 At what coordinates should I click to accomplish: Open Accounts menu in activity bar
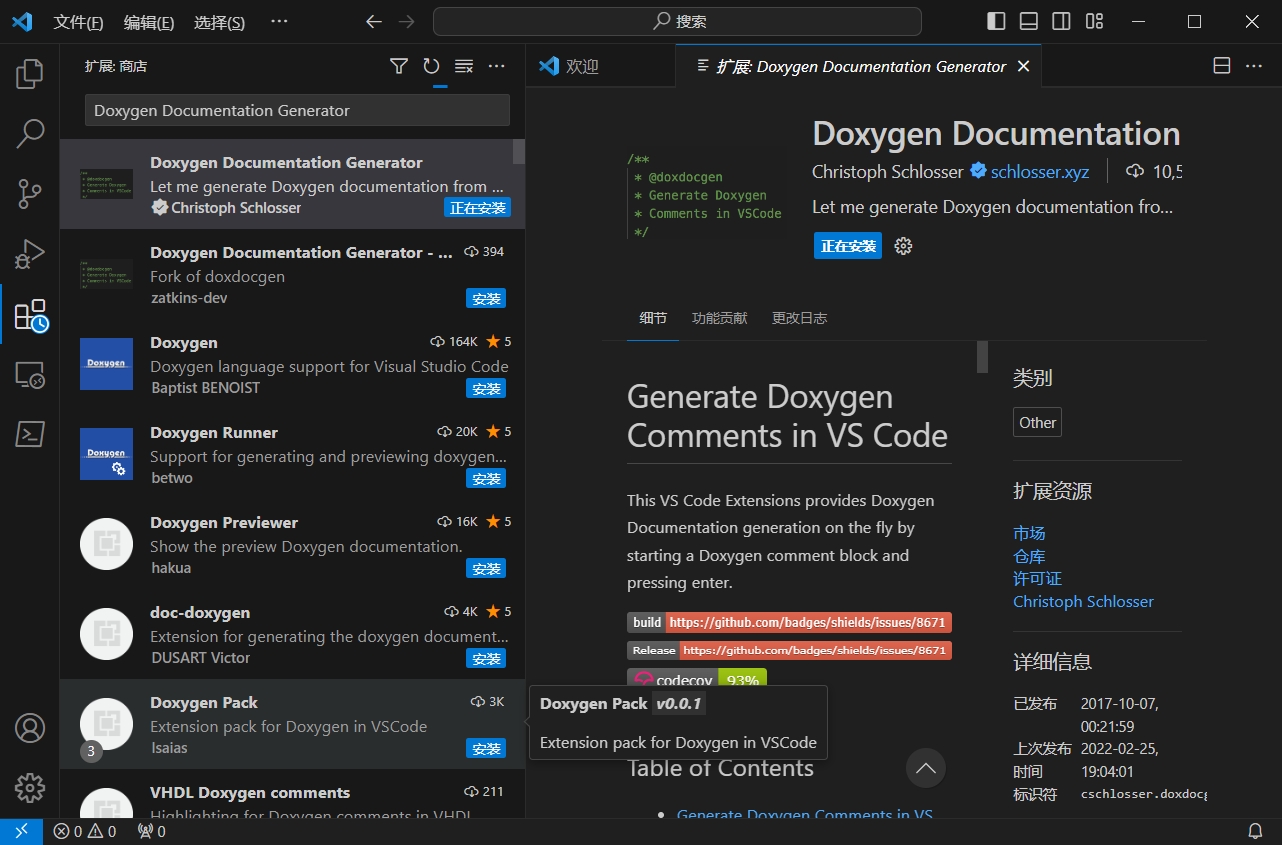[30, 728]
